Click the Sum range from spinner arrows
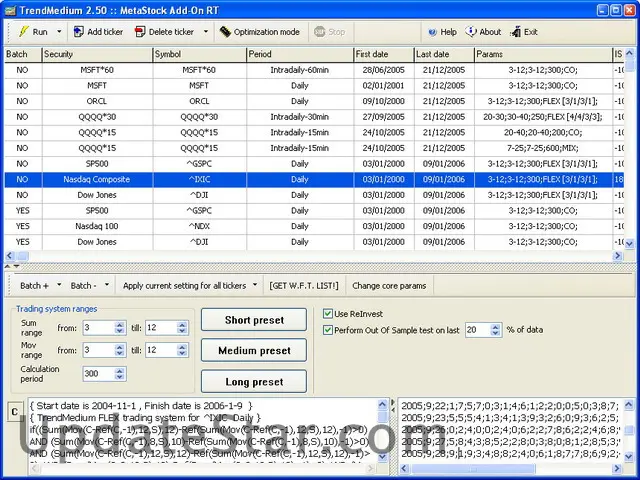 pos(120,328)
